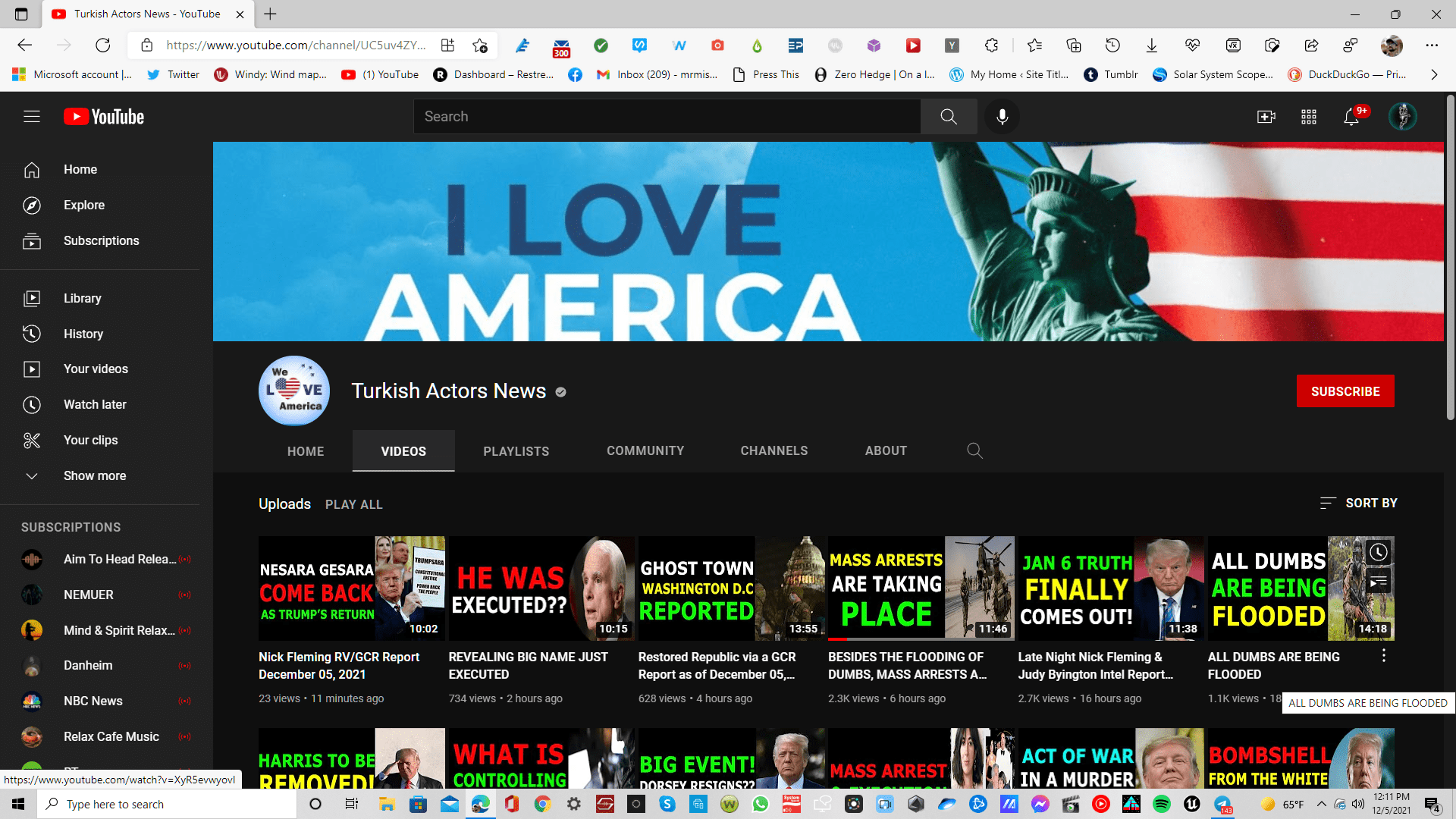1456x819 pixels.
Task: Open the Your clips scissors item
Action: [90, 440]
